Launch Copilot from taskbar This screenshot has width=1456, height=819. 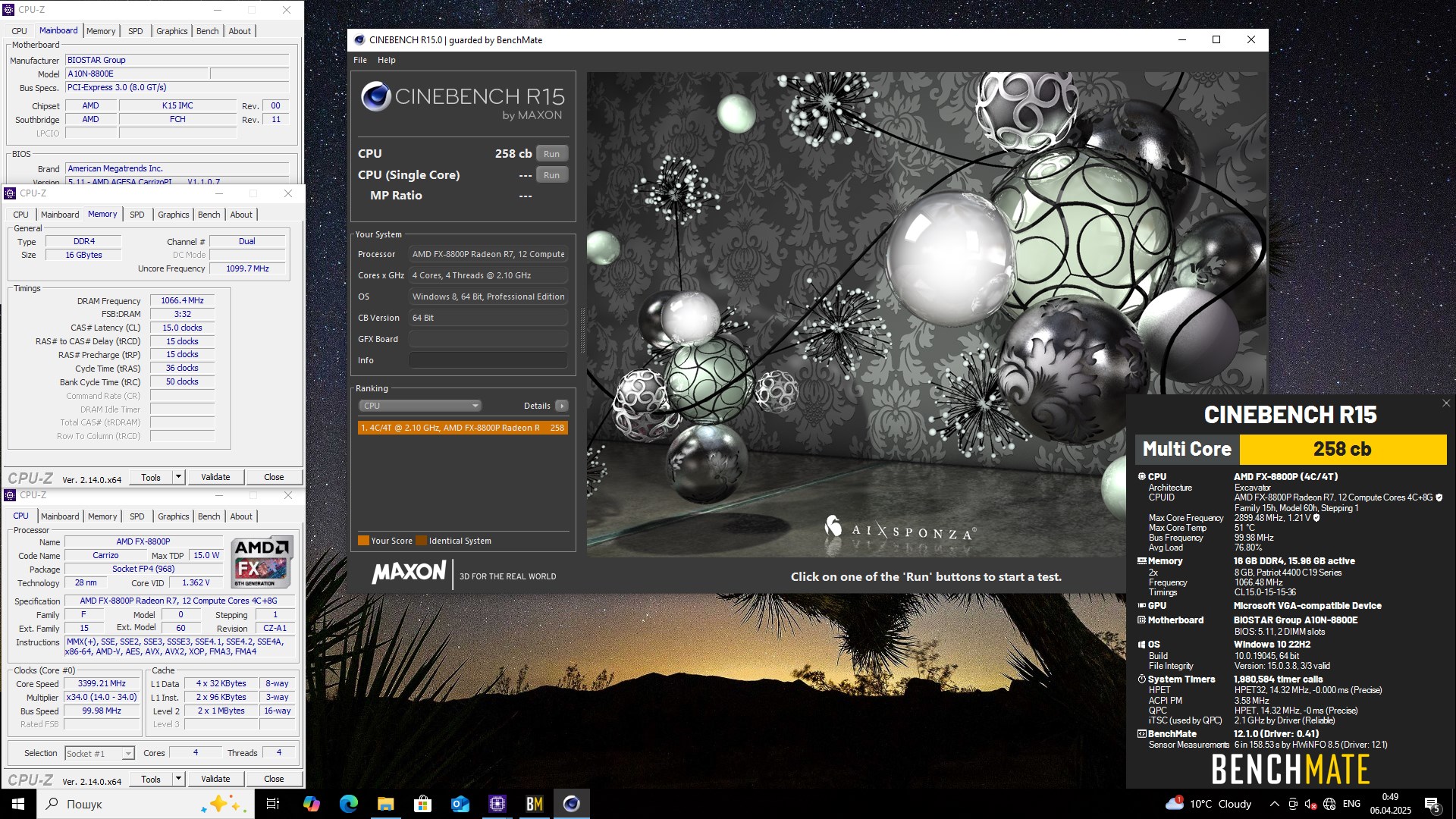311,804
